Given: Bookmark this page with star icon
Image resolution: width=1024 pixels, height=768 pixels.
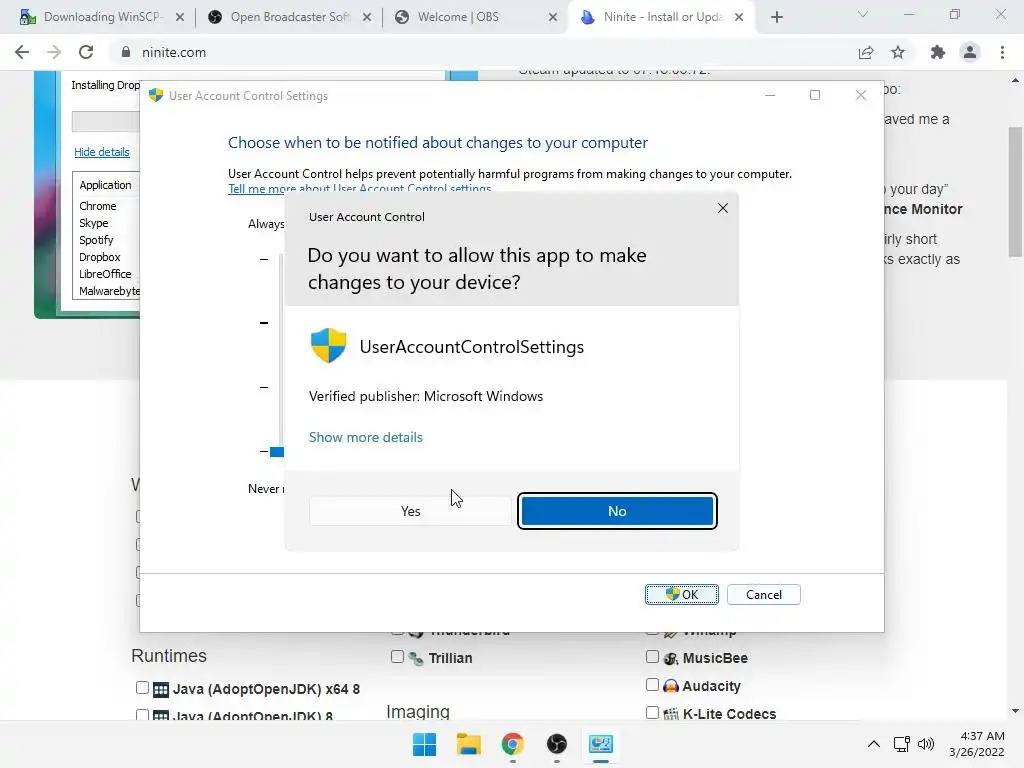Looking at the screenshot, I should pos(898,52).
